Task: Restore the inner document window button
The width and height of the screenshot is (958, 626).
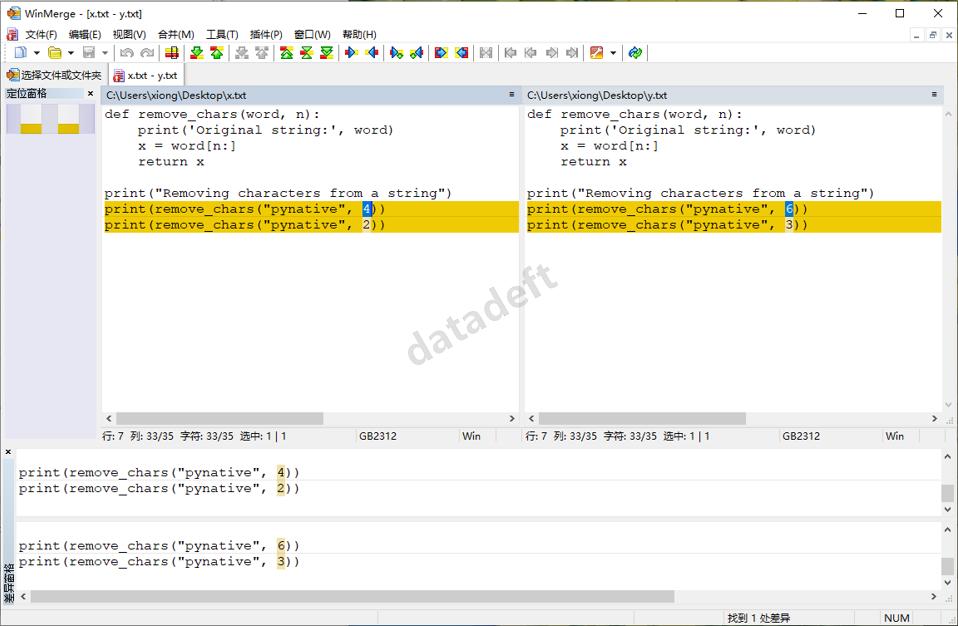Action: tap(932, 35)
